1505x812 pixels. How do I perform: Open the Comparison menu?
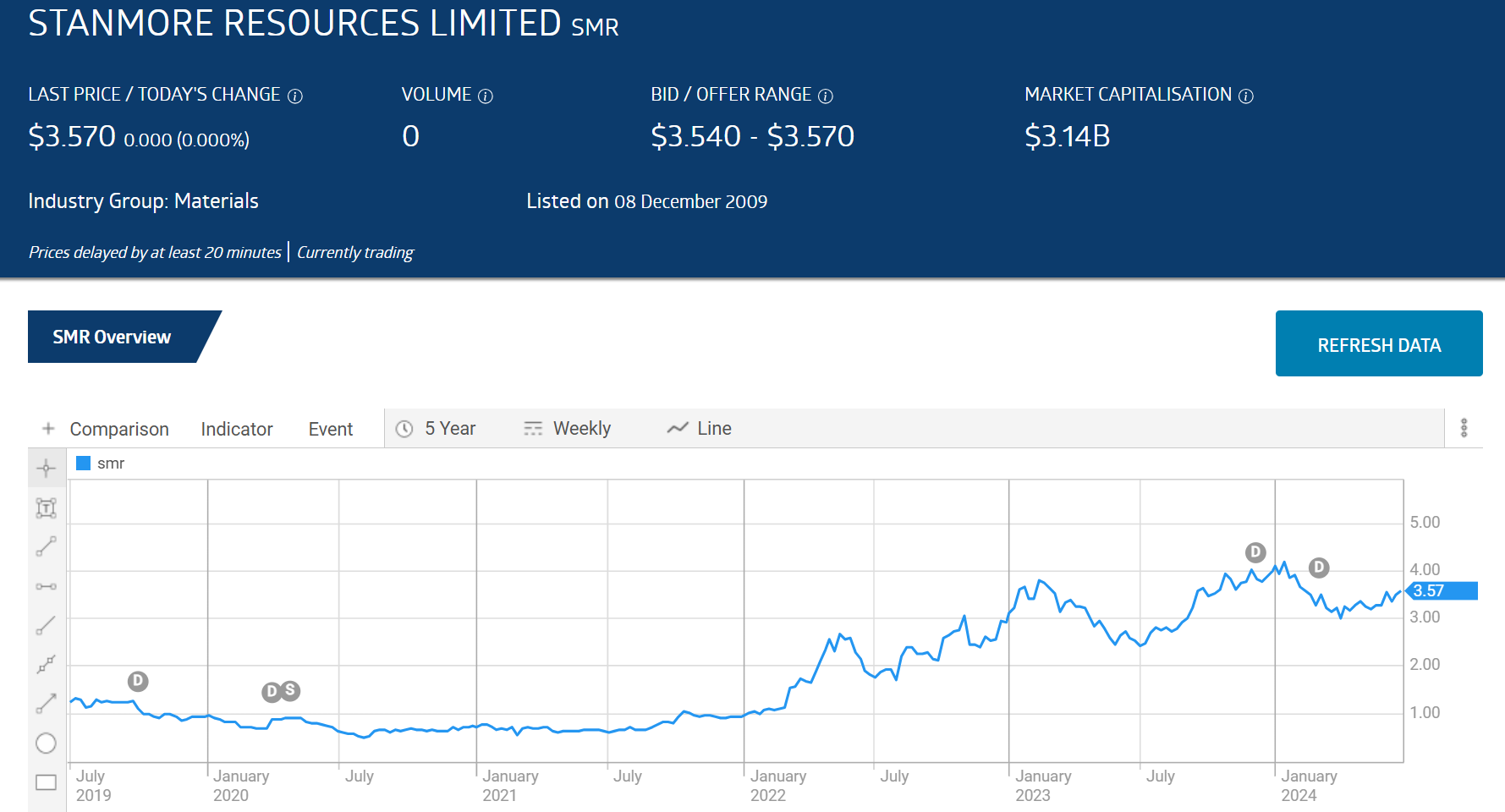(119, 430)
